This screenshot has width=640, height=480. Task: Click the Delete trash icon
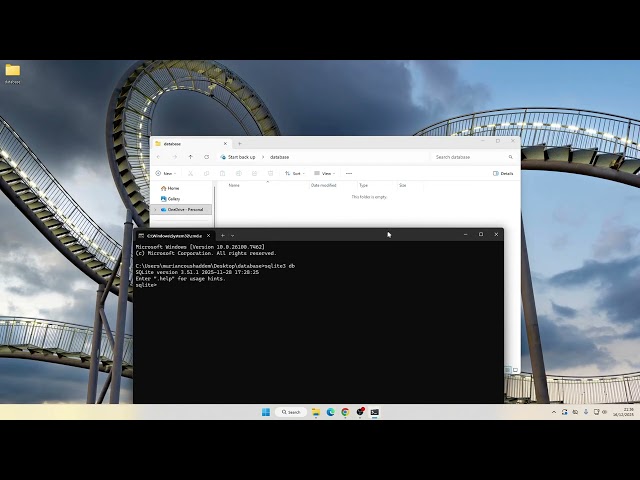click(270, 173)
